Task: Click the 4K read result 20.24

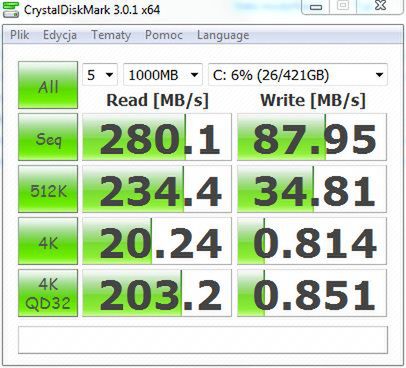Action: point(157,241)
